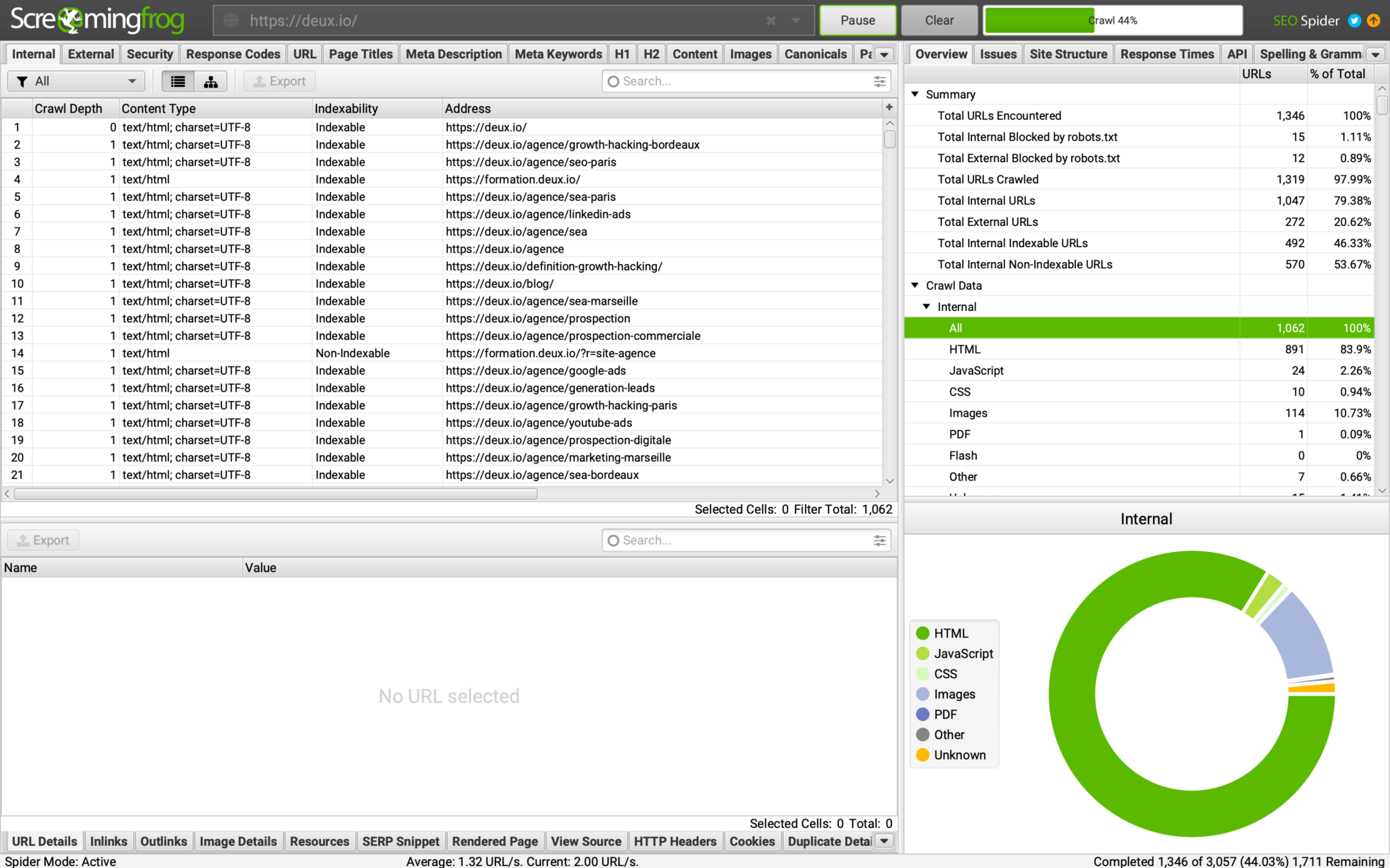Expand more top tabs dropdown arrow
This screenshot has height=868, width=1390.
click(884, 54)
